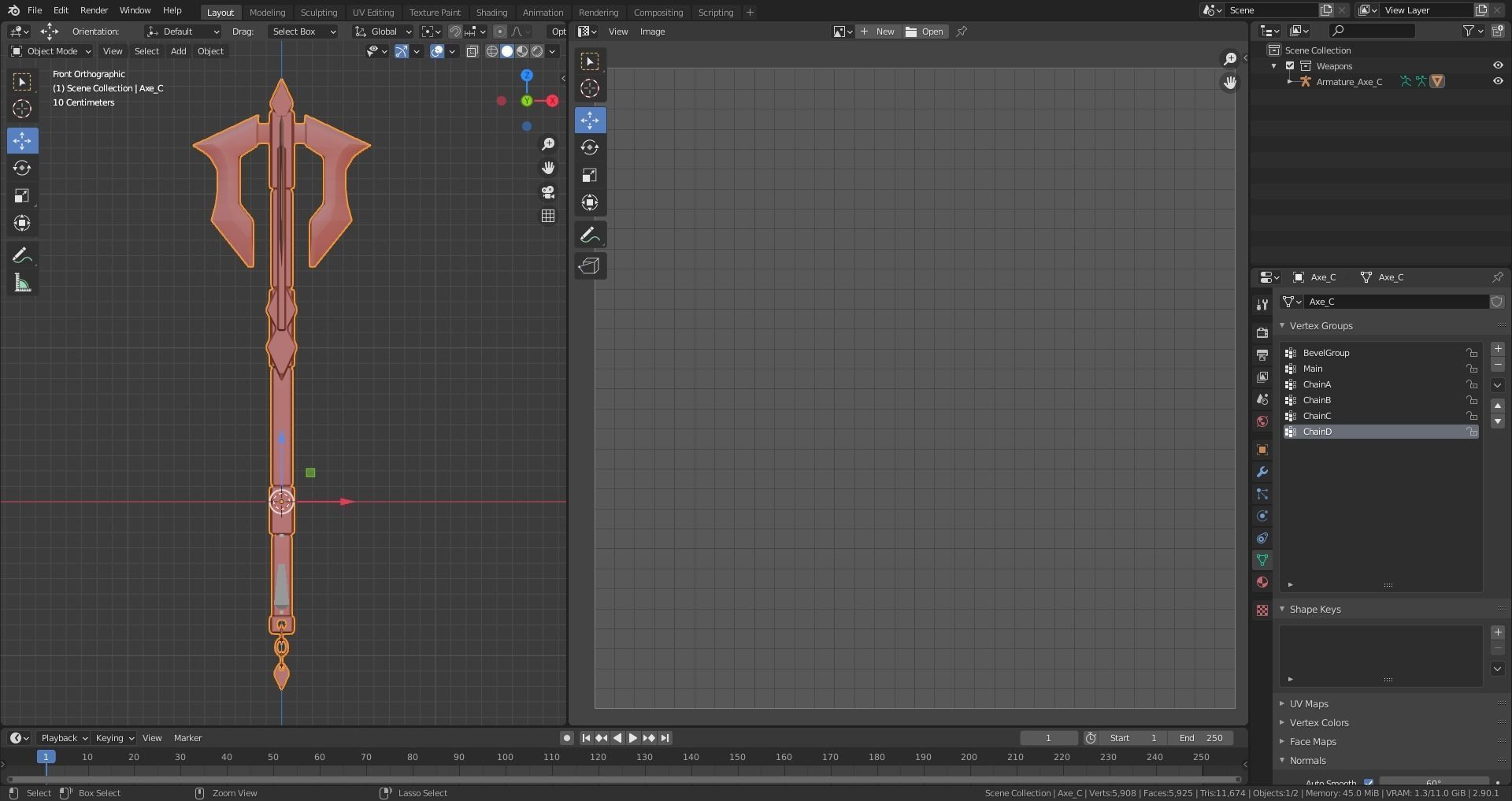Switch viewport shading to Rendered

point(537,51)
